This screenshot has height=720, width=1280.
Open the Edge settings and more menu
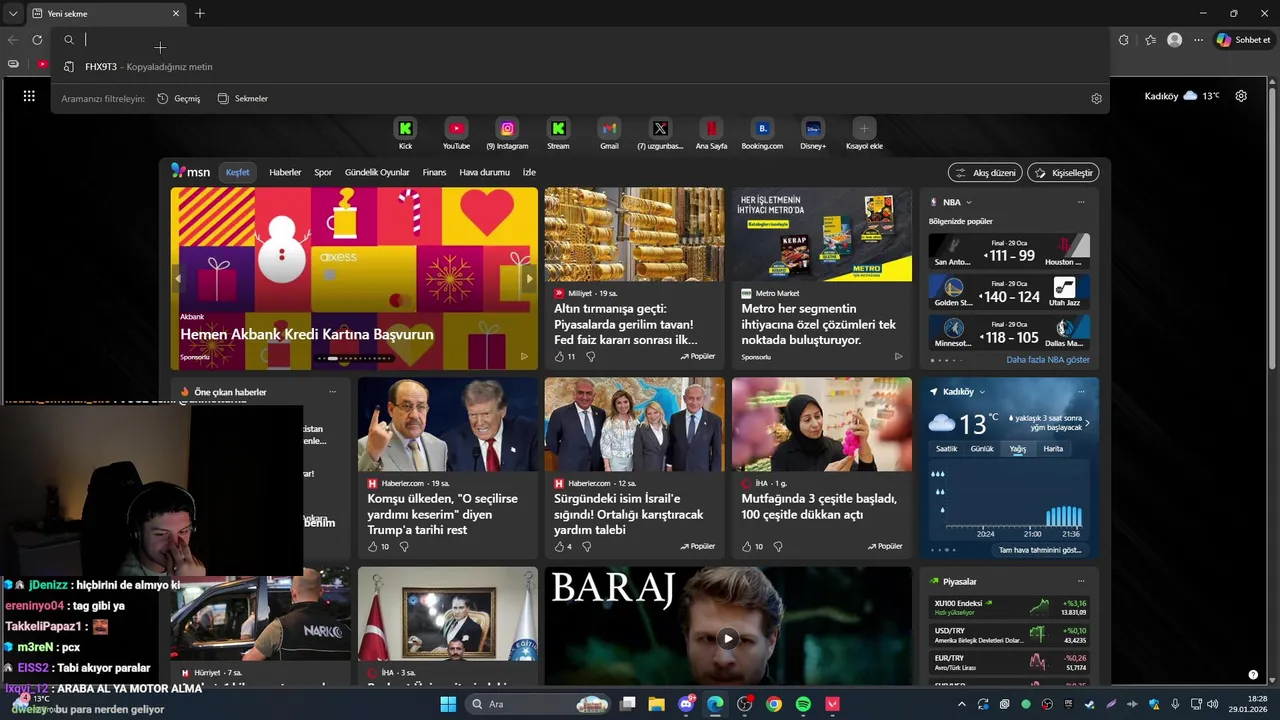(1198, 40)
